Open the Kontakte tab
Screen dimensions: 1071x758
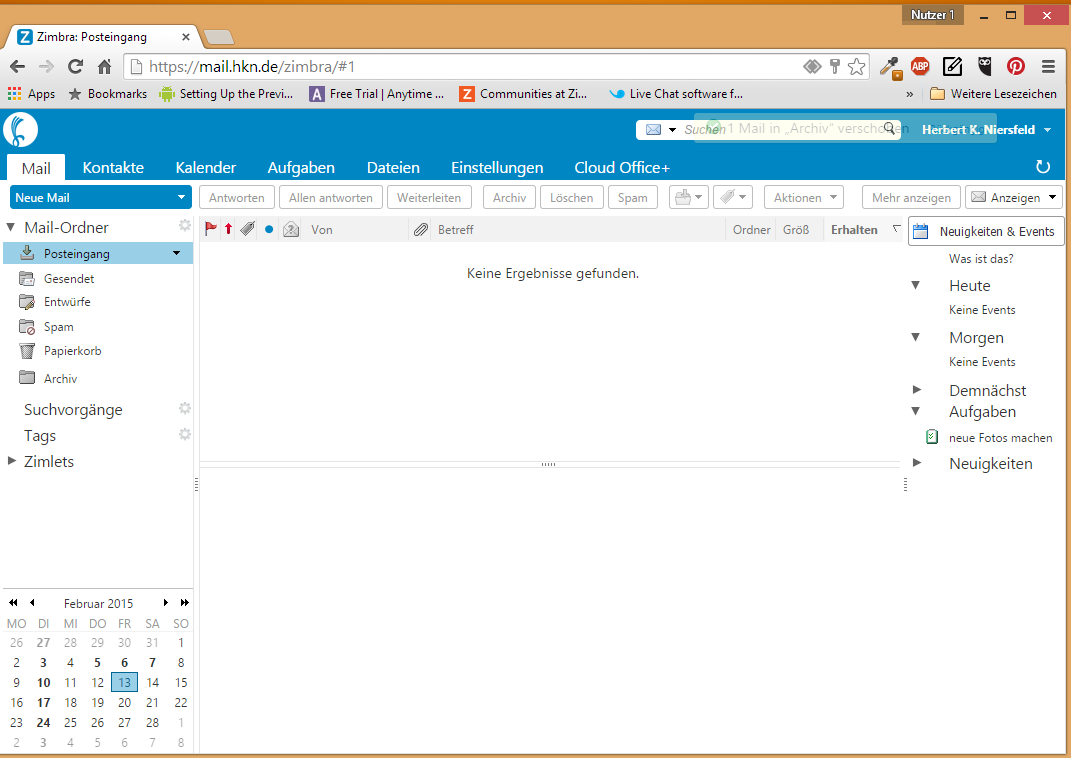click(112, 167)
